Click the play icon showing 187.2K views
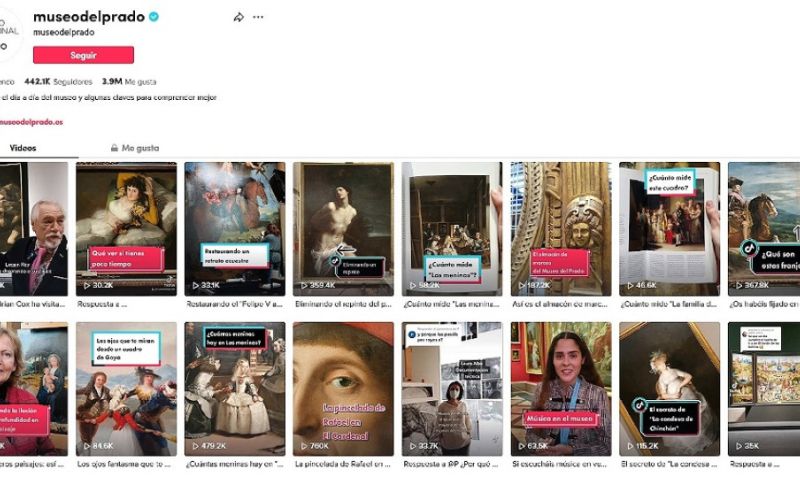Viewport: 800px width, 500px height. (x=521, y=286)
